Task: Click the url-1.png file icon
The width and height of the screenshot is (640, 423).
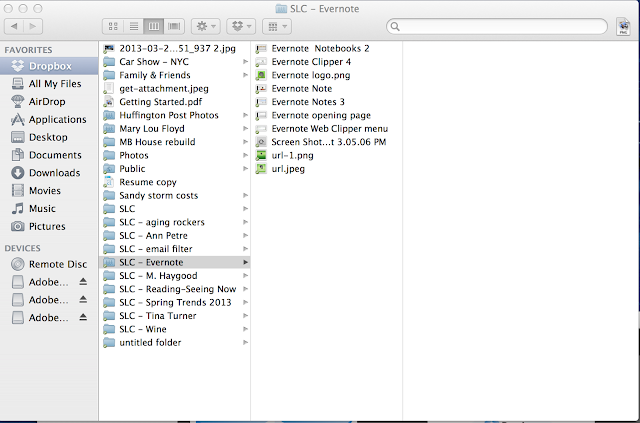Action: pyautogui.click(x=261, y=156)
